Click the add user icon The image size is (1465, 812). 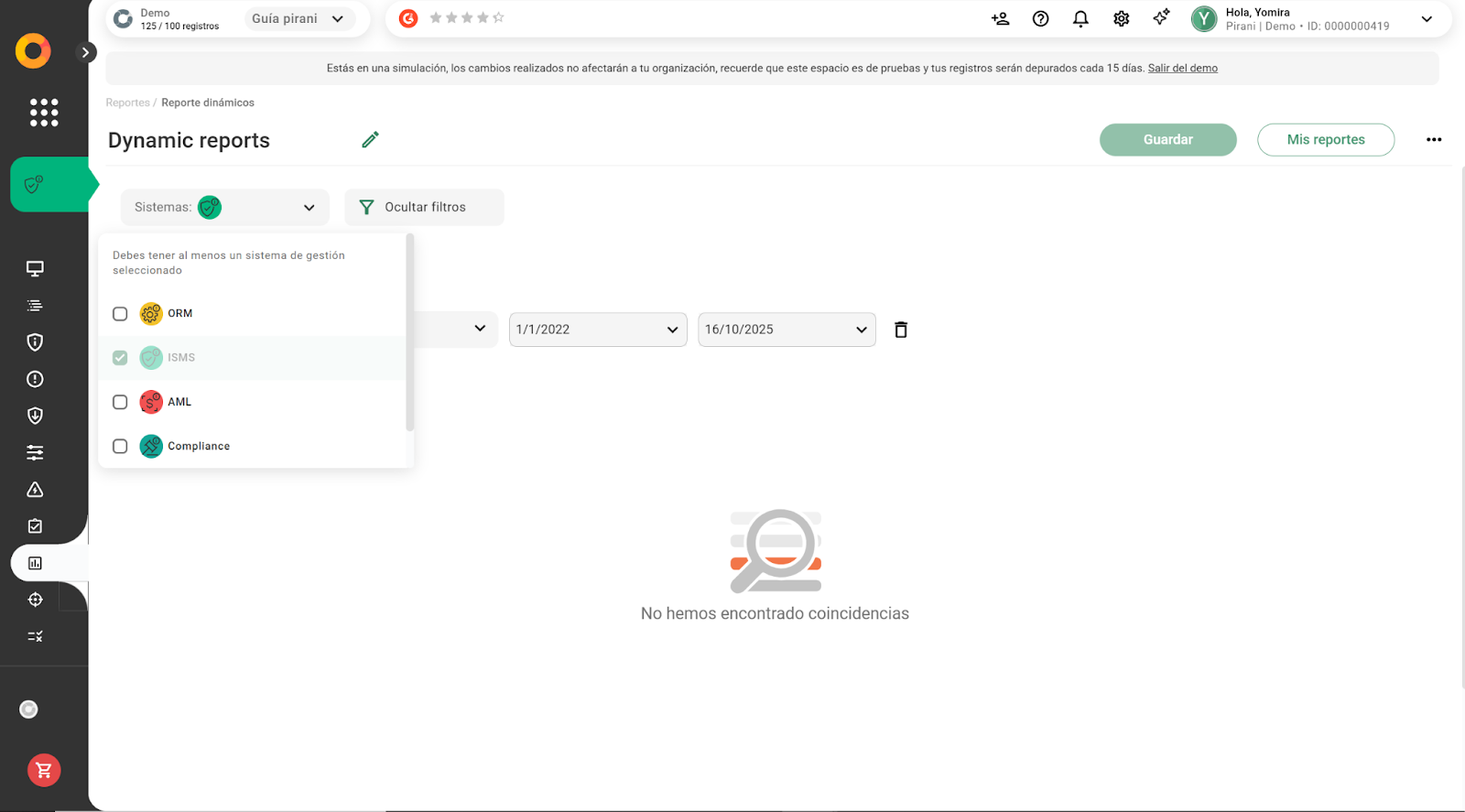(1000, 18)
